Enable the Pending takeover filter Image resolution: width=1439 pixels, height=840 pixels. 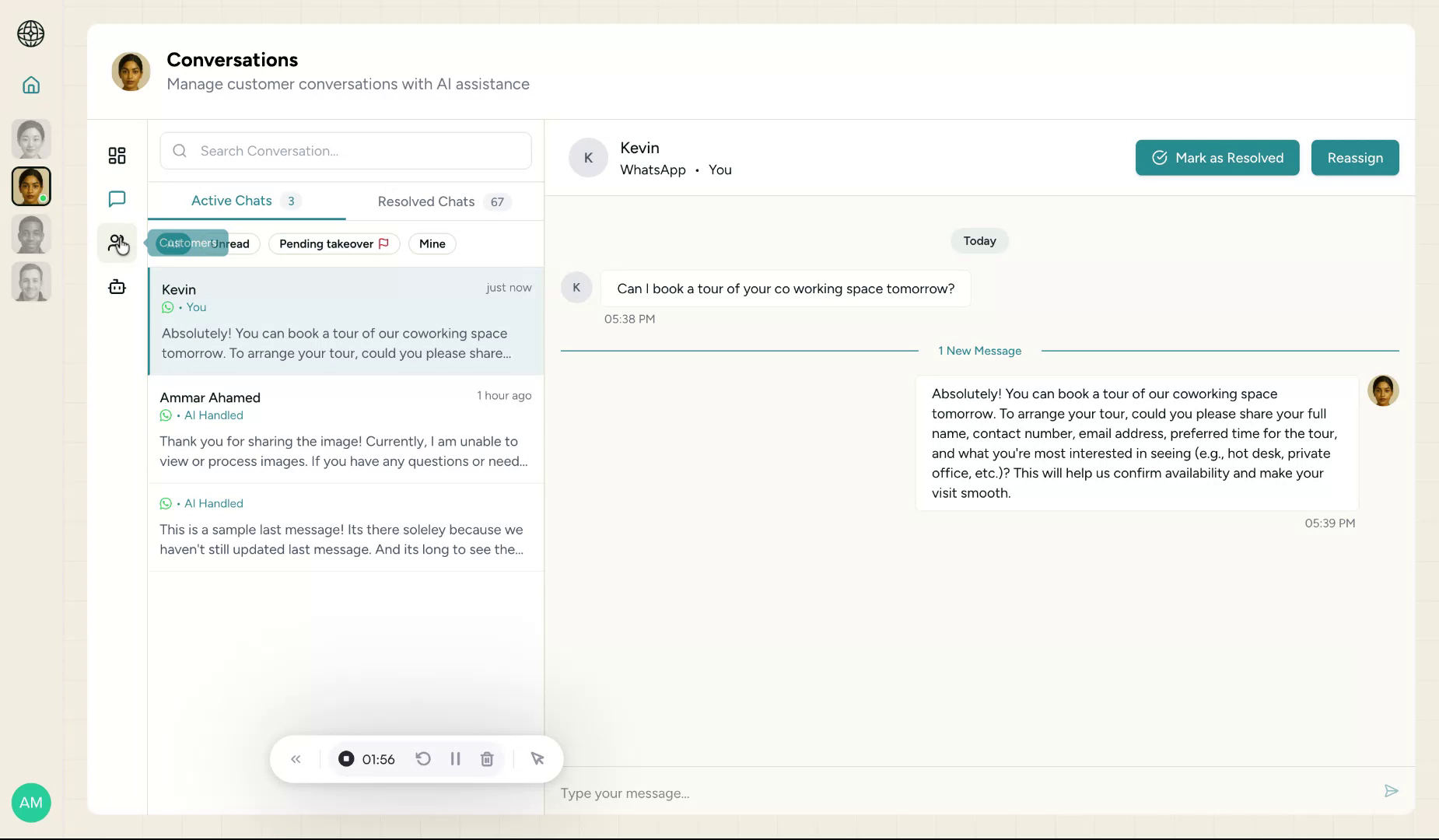pyautogui.click(x=334, y=243)
